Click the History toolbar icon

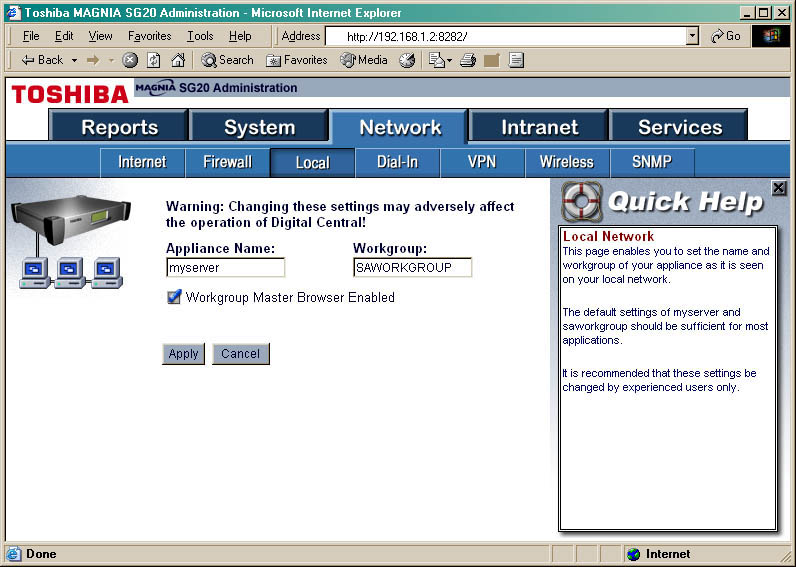tap(407, 60)
